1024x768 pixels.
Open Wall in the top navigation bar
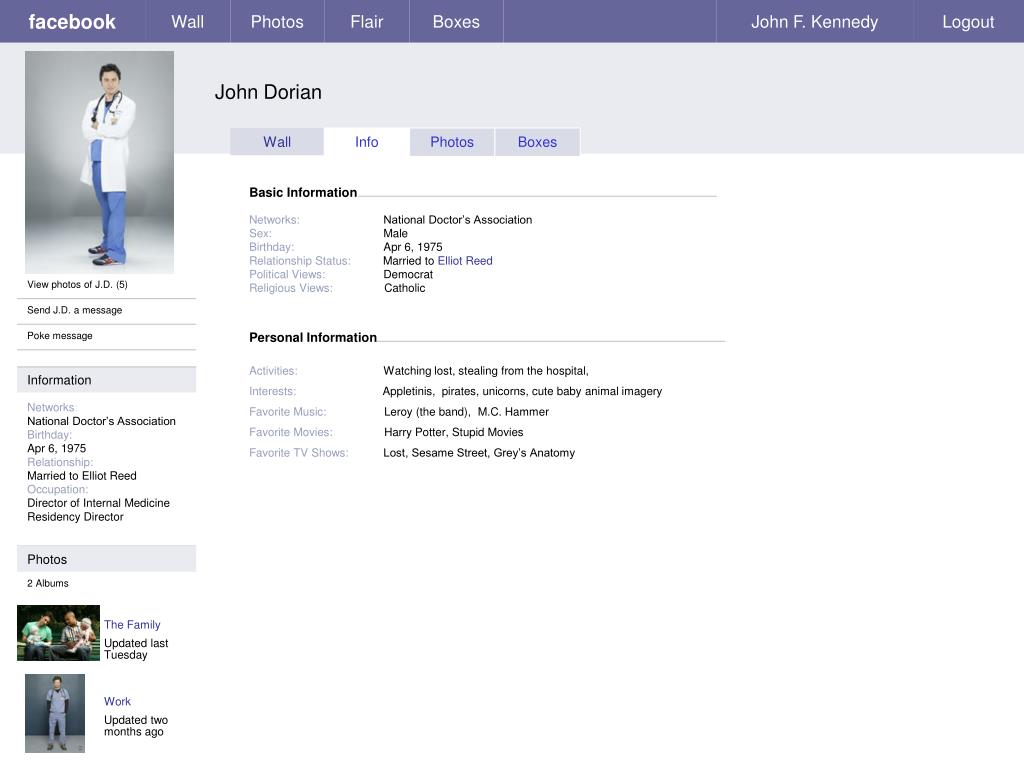coord(187,22)
